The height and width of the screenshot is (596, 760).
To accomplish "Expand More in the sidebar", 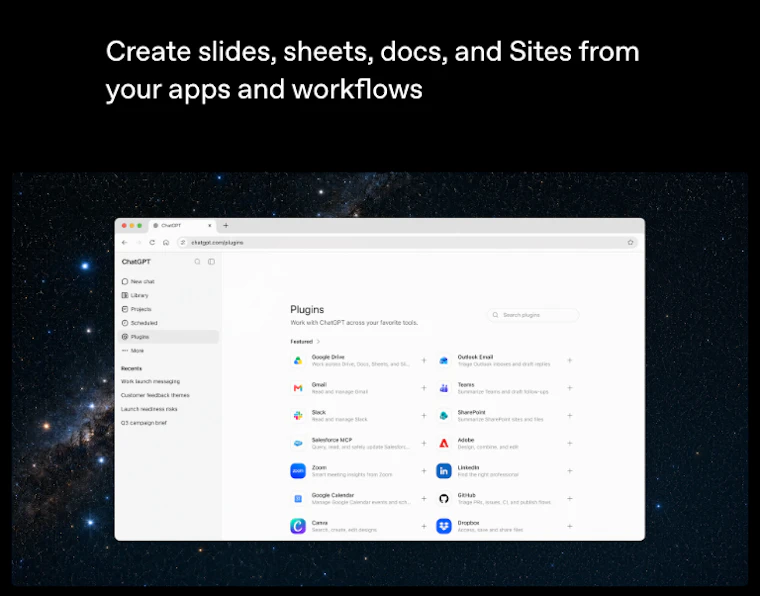I will point(168,350).
